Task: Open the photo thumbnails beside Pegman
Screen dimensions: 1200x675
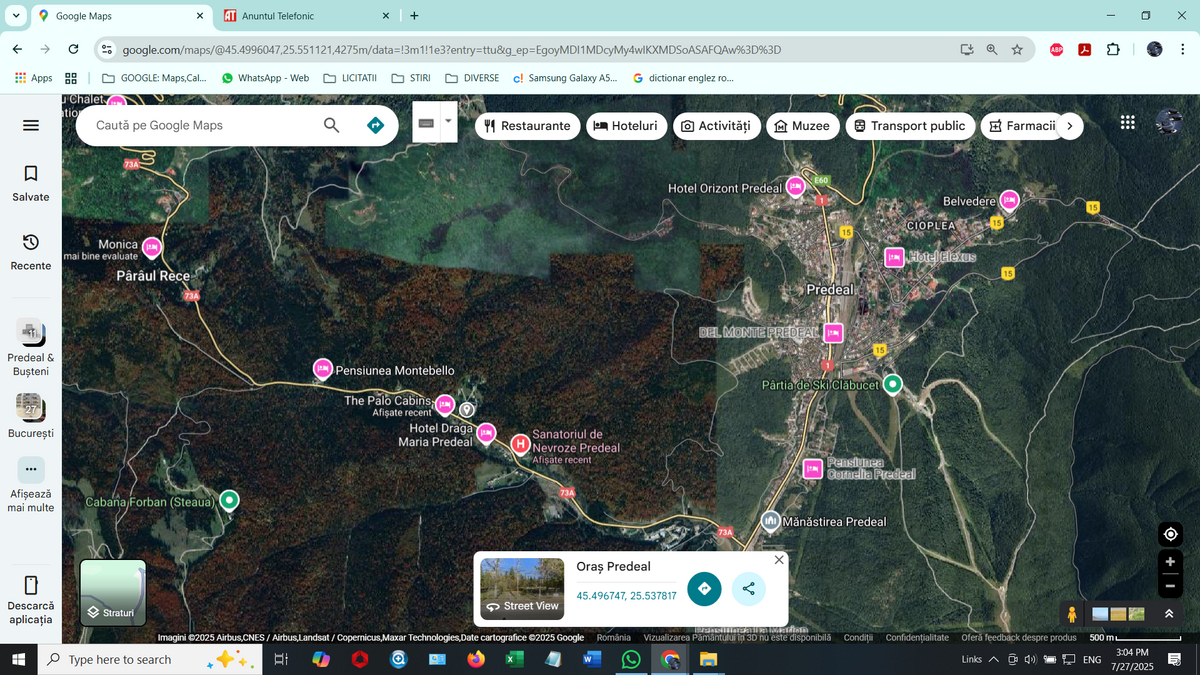Action: click(1118, 614)
